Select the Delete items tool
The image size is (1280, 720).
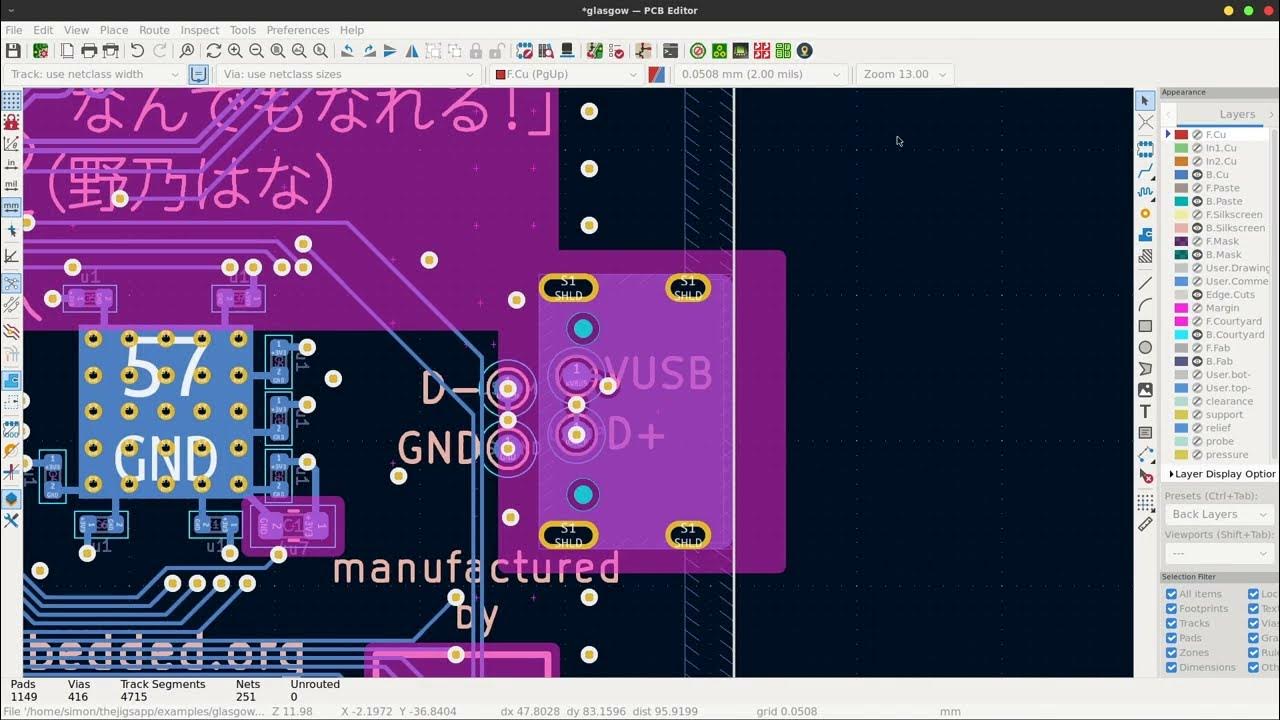click(x=1145, y=477)
